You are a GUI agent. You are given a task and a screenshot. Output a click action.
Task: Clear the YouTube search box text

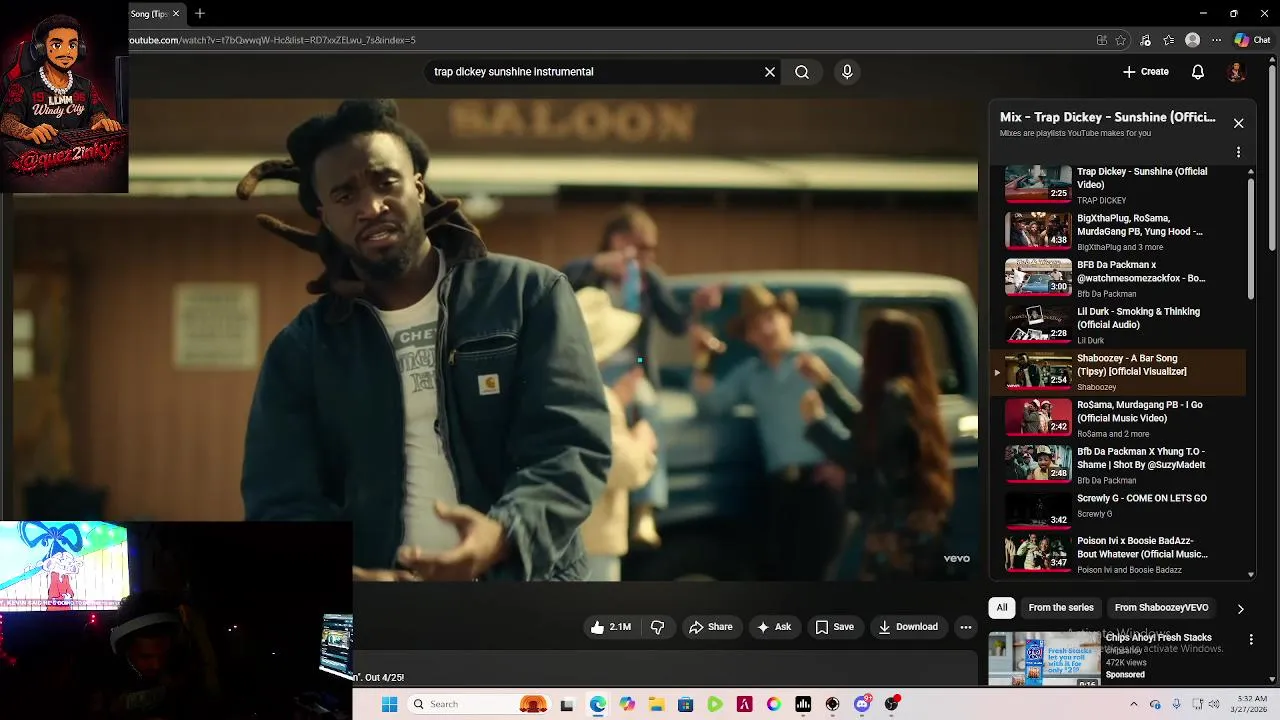pyautogui.click(x=770, y=72)
